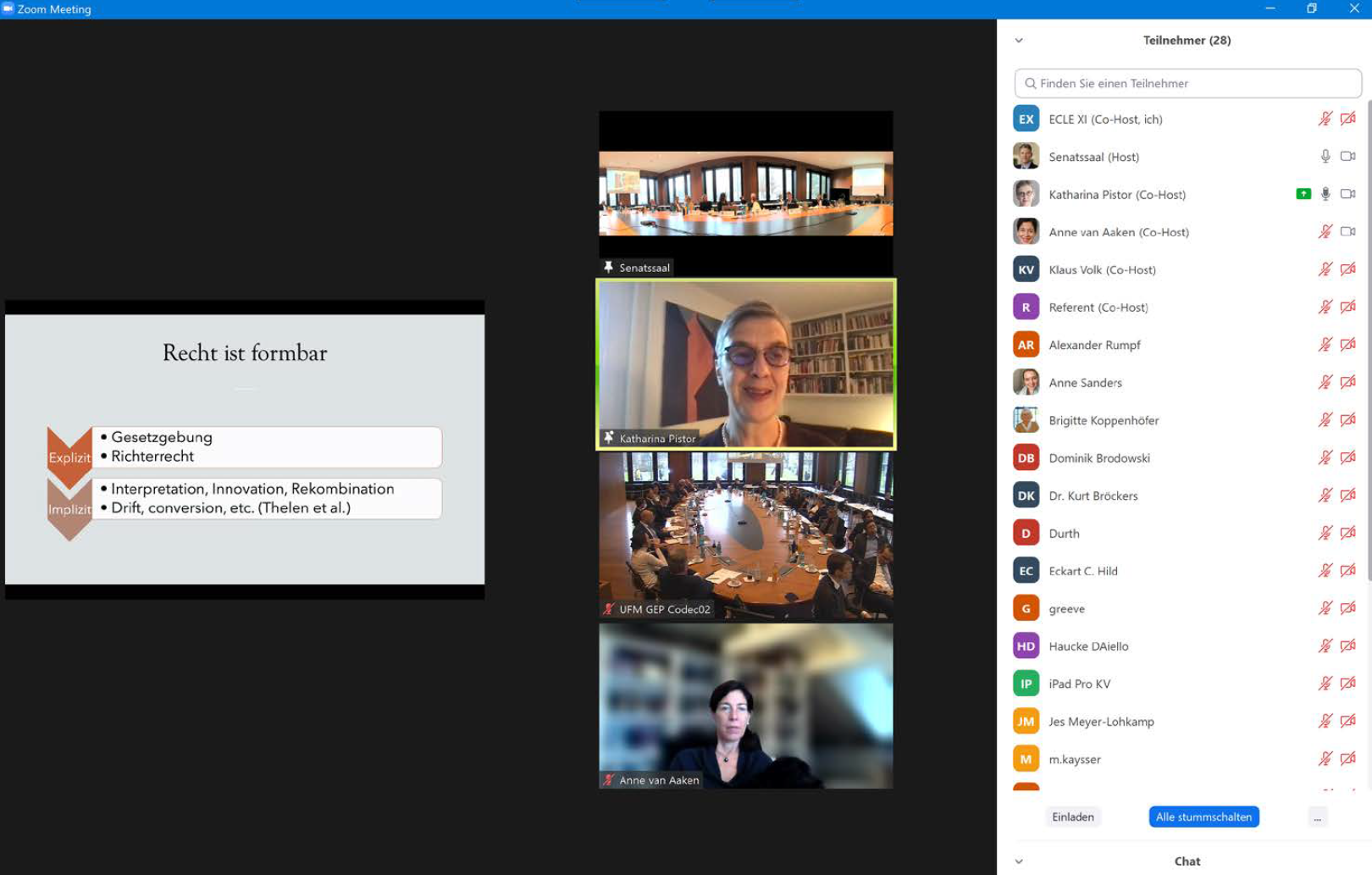Click Dominik Brodowski DB avatar
The image size is (1372, 875).
click(1026, 457)
